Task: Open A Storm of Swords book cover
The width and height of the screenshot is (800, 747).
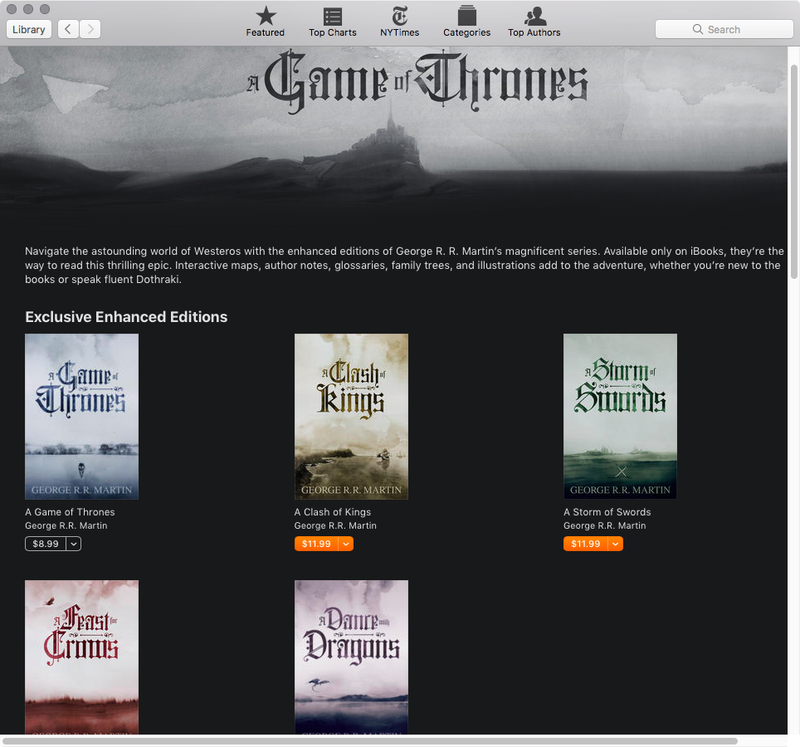Action: pyautogui.click(x=620, y=416)
